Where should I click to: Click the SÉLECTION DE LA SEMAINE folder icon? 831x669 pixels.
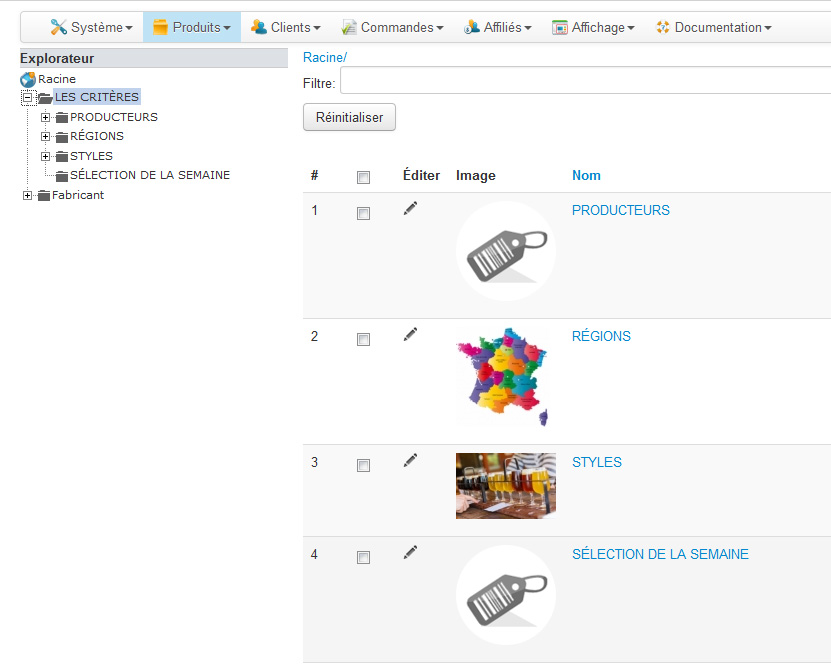(x=62, y=176)
